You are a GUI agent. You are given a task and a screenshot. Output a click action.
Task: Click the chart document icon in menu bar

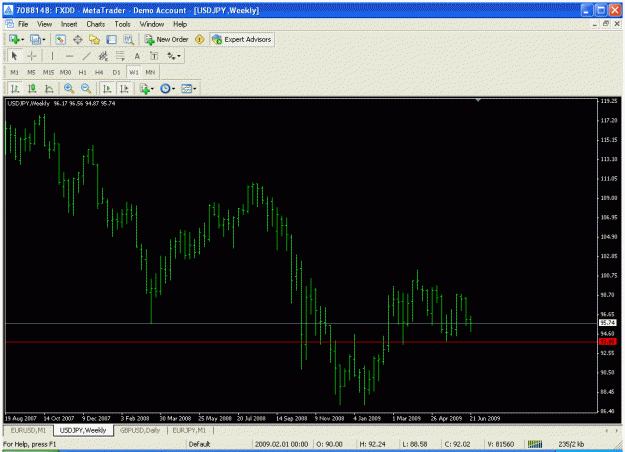click(9, 24)
